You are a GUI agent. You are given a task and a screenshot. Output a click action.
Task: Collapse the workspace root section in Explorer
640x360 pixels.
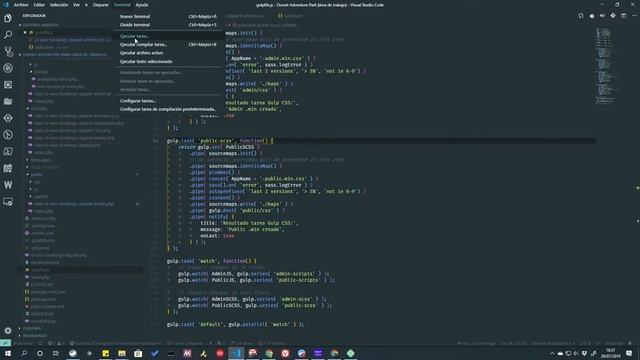(64, 54)
